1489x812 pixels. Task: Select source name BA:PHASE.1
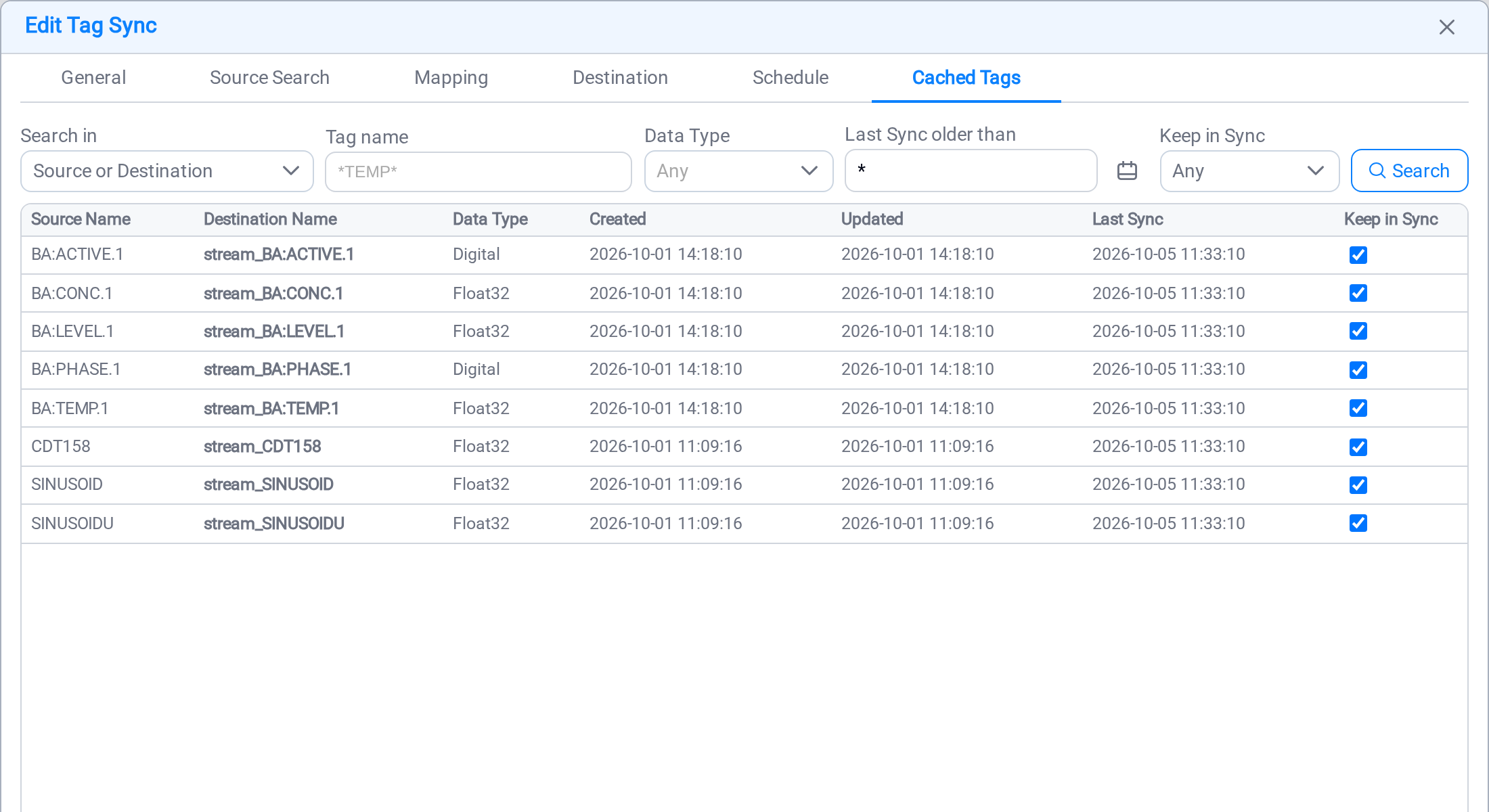click(76, 369)
